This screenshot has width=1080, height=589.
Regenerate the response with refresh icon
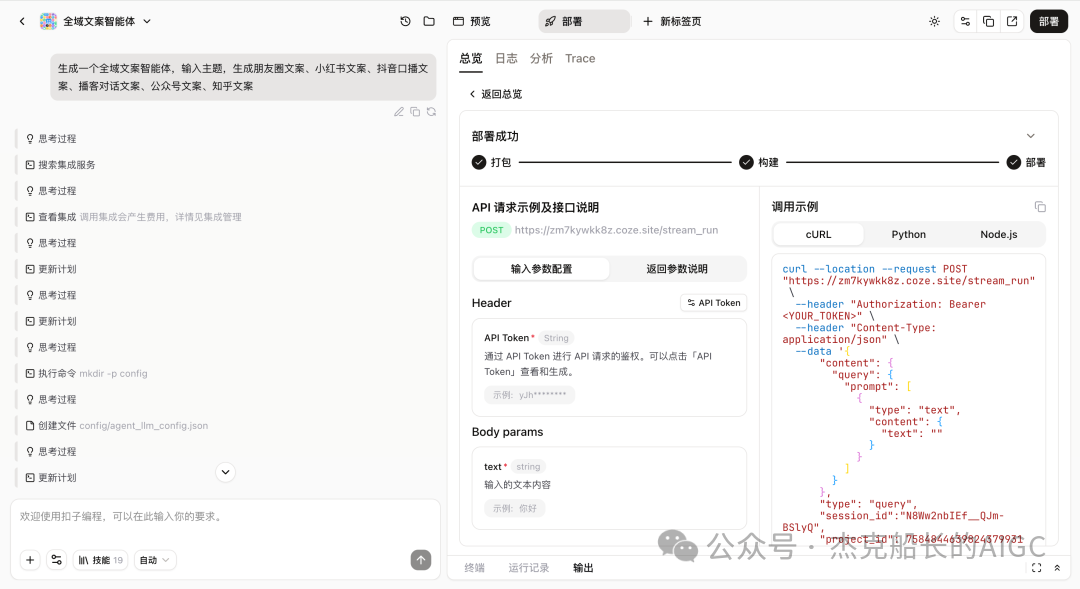coord(431,112)
